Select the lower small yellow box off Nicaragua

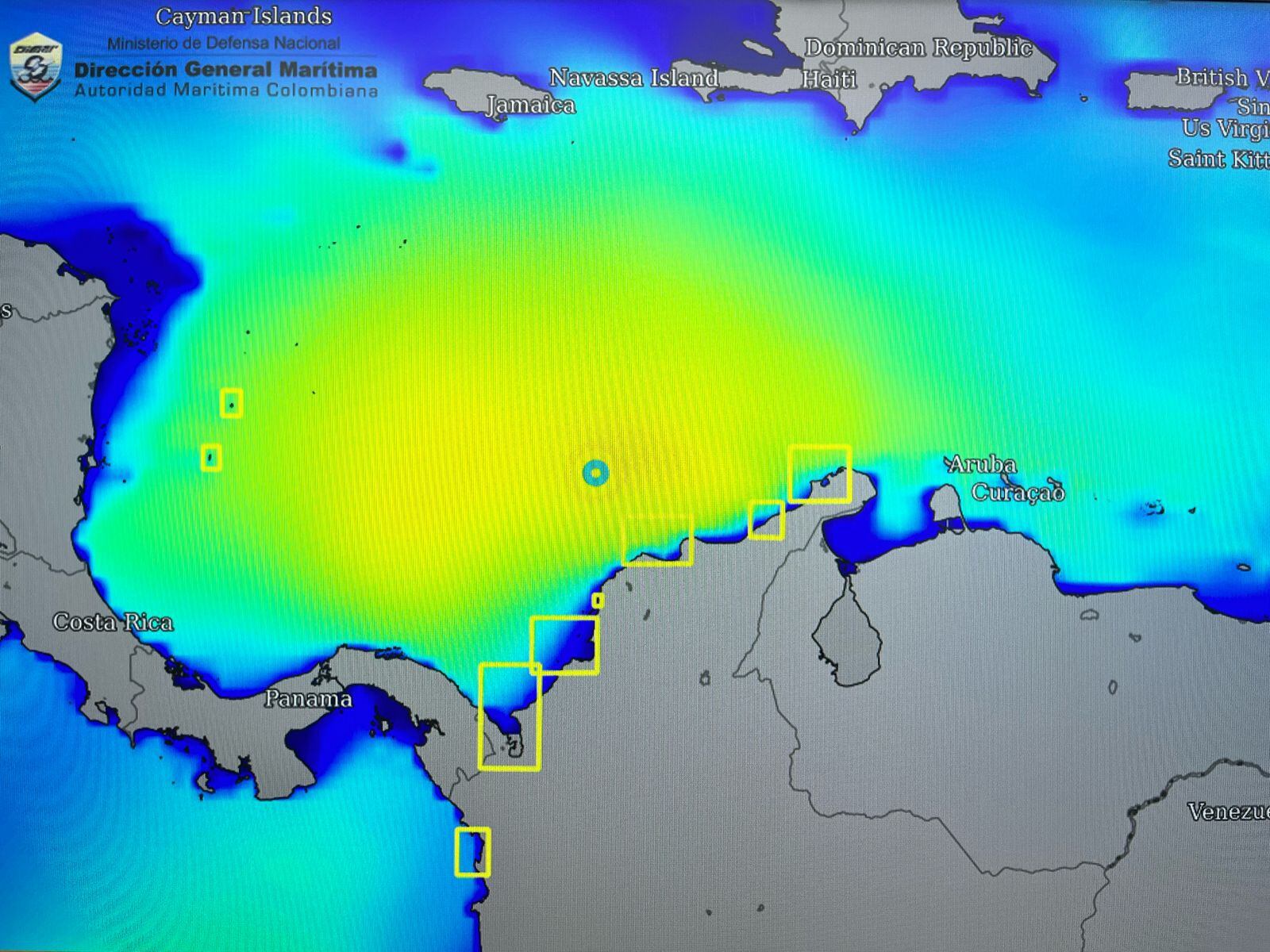(210, 457)
